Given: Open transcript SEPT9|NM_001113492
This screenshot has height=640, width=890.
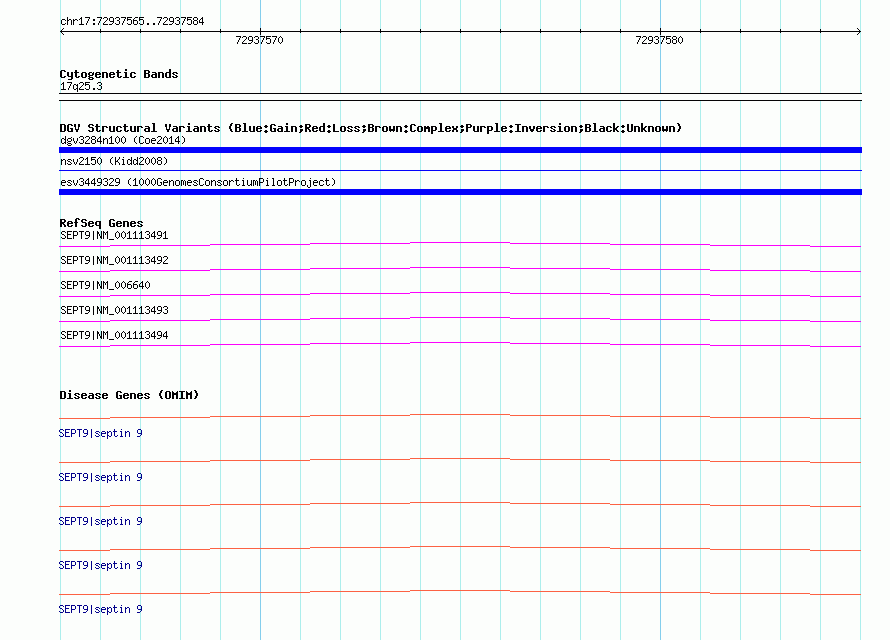Looking at the screenshot, I should point(114,260).
